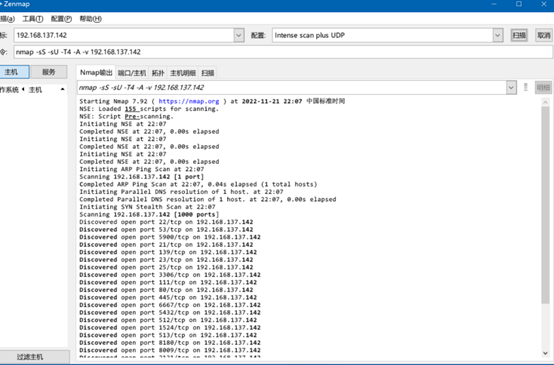The image size is (554, 365).
Task: Minimize the Zenmap window
Action: coord(494,4)
